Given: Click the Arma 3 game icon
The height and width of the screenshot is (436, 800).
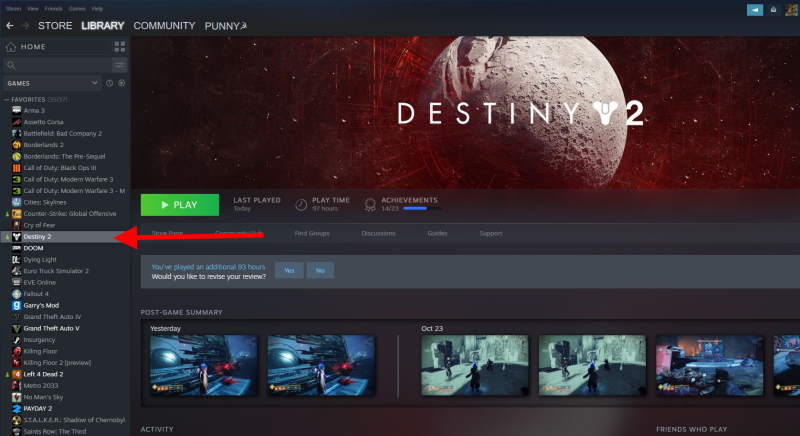Looking at the screenshot, I should (16, 110).
